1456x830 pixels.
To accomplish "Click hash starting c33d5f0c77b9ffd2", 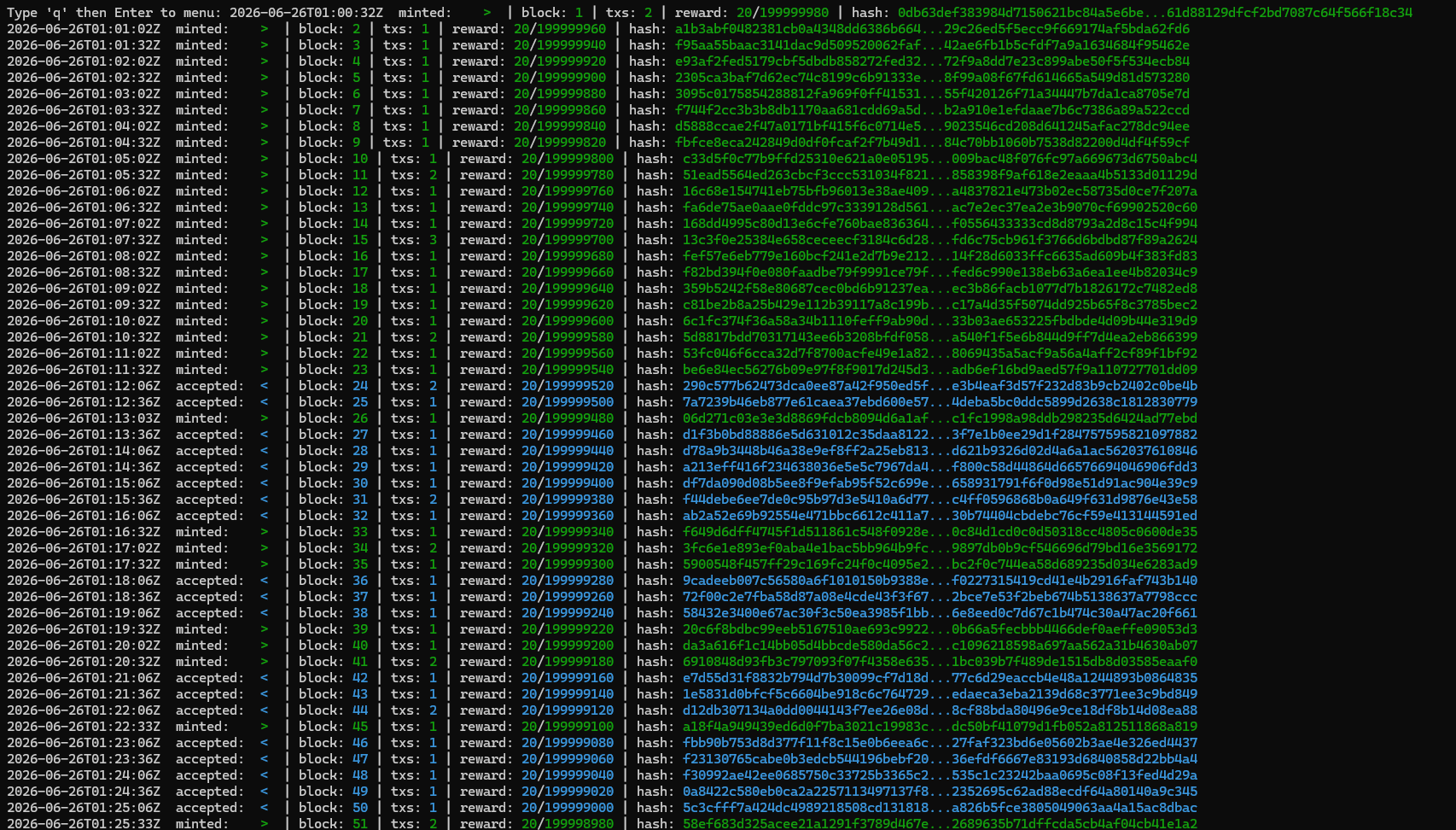I will [x=940, y=159].
